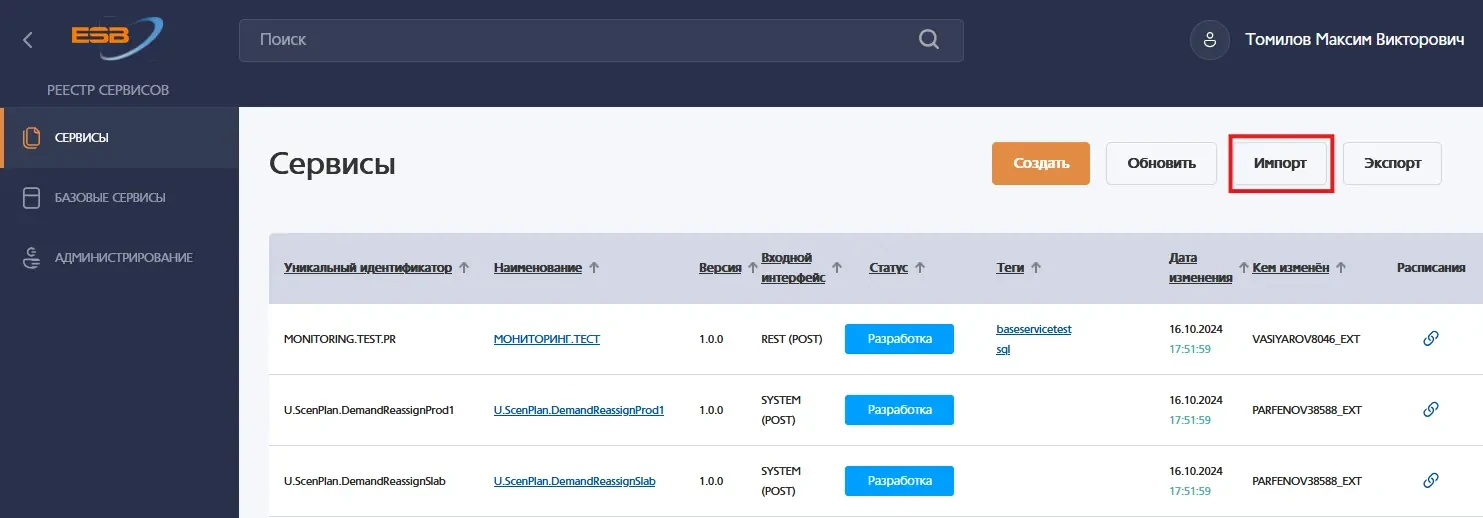
Task: Sort by Кем изменён arrow icon
Action: click(x=1341, y=268)
